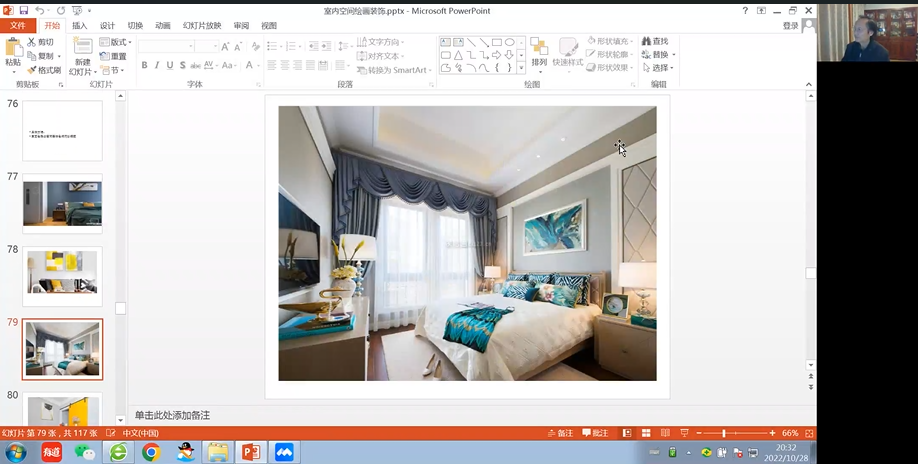Expand the shapes gallery more arrow
This screenshot has height=464, width=918.
[x=521, y=68]
